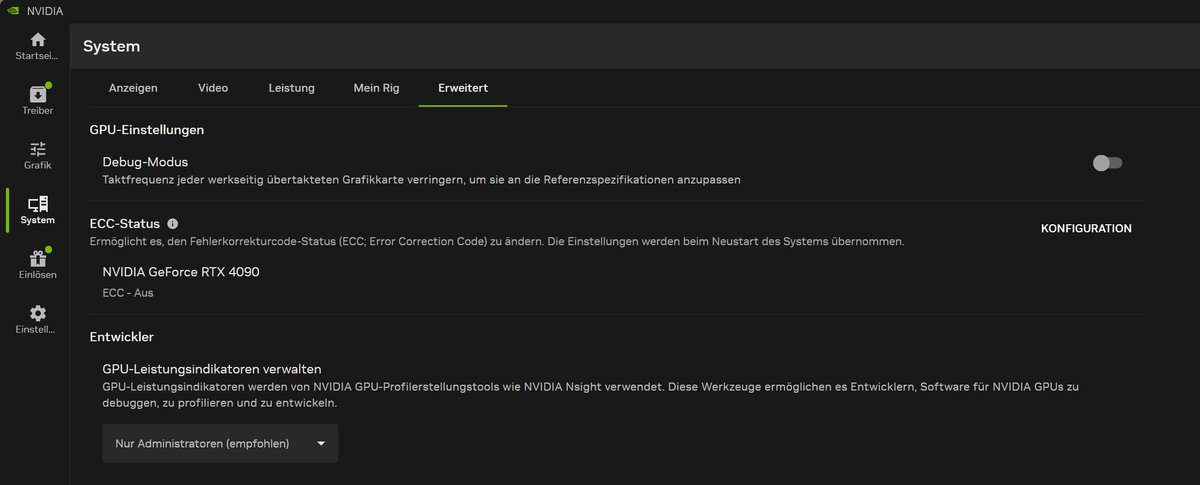
Task: Open the Startseite home icon
Action: click(37, 40)
